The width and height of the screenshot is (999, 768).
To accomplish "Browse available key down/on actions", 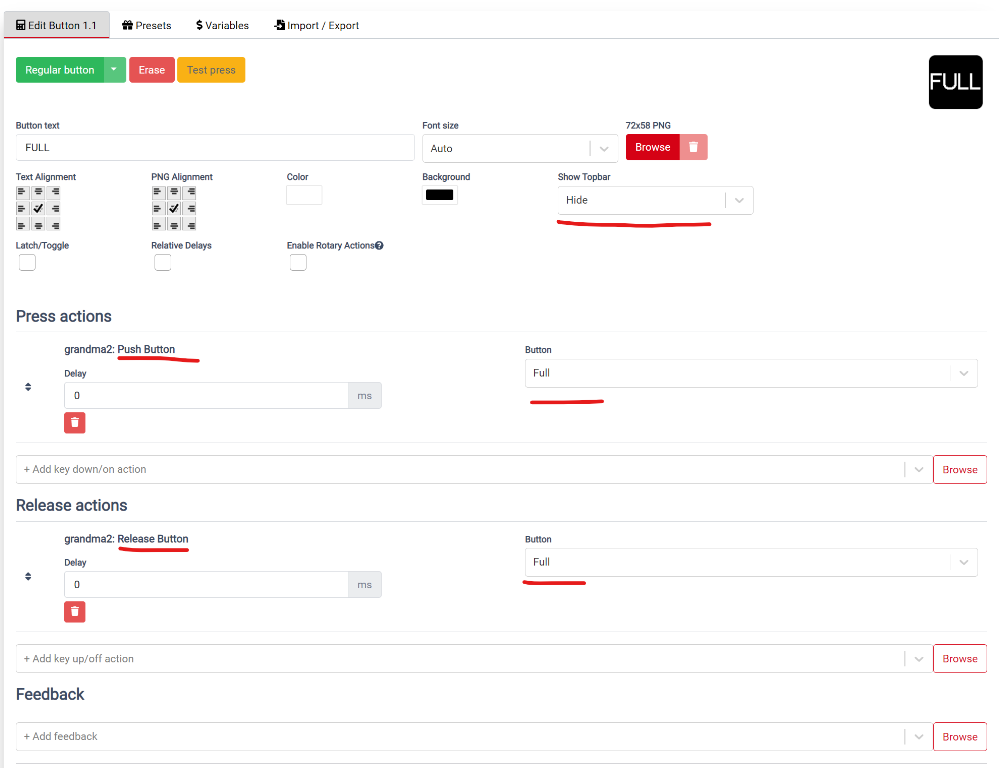I will click(x=959, y=470).
